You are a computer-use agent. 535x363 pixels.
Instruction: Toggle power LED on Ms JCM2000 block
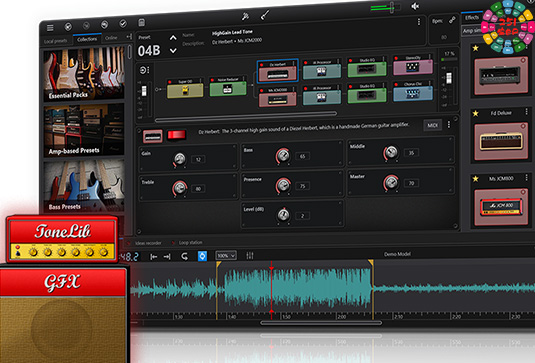pos(262,91)
